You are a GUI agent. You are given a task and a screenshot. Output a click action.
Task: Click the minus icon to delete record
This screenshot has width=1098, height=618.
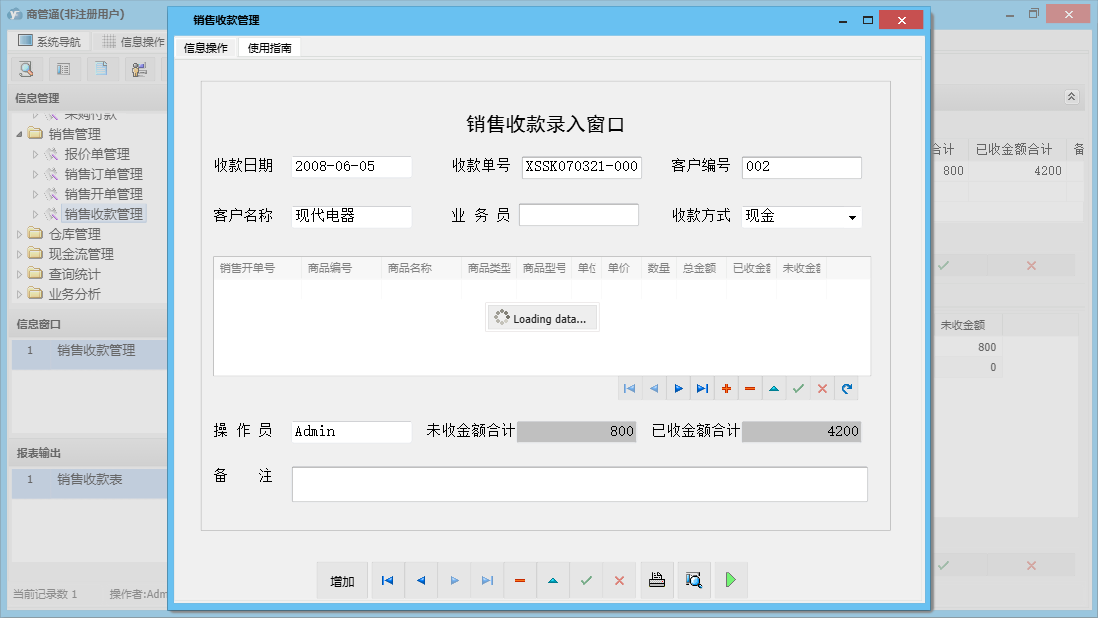coord(750,388)
